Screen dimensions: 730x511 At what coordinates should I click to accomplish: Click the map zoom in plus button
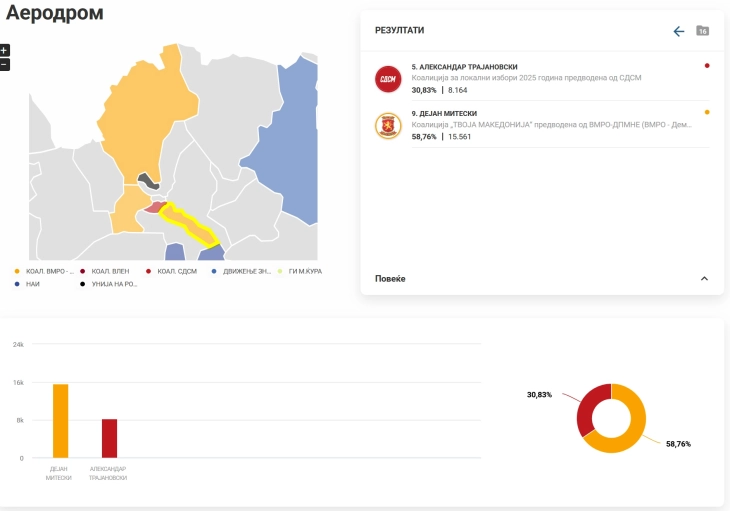point(5,50)
